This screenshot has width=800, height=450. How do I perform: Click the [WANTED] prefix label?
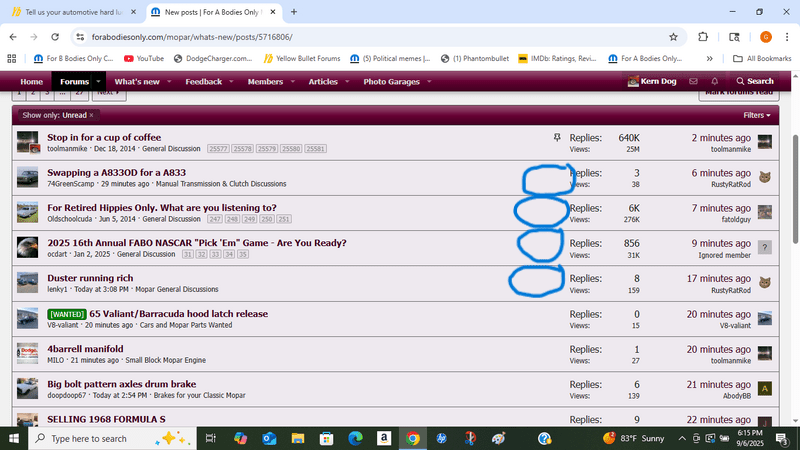point(67,314)
